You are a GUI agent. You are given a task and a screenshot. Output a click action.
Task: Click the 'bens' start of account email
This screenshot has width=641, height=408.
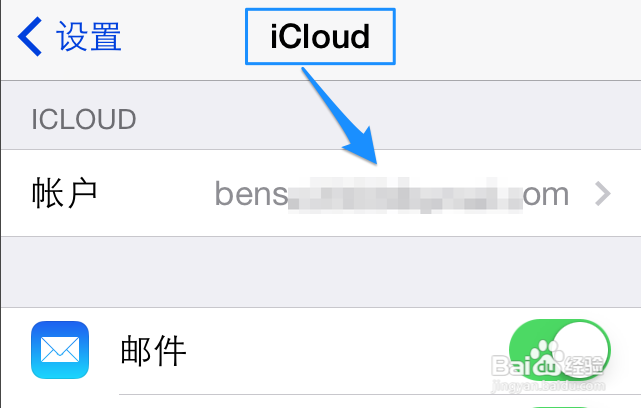tap(251, 194)
